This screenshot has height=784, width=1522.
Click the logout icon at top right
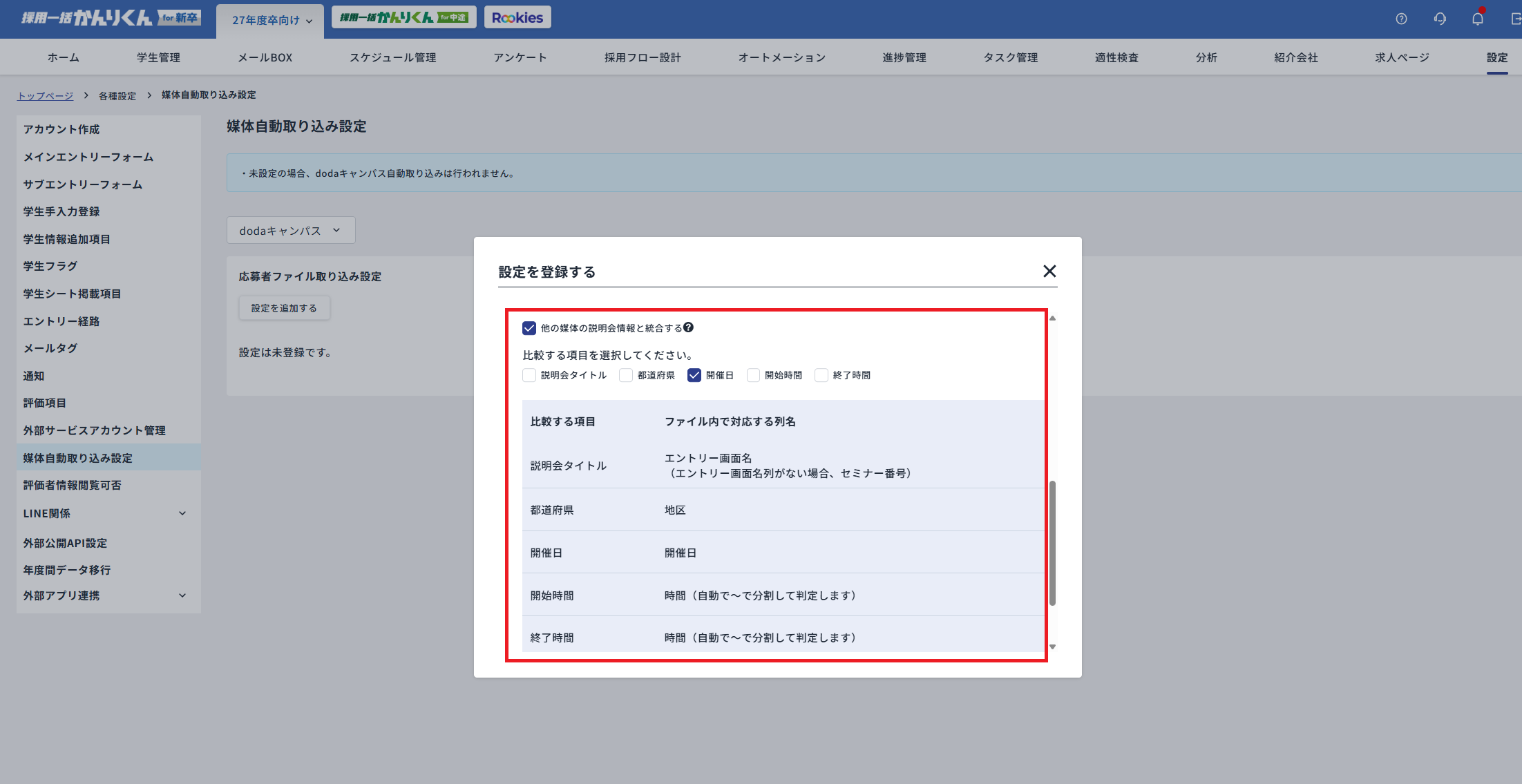coord(1516,19)
